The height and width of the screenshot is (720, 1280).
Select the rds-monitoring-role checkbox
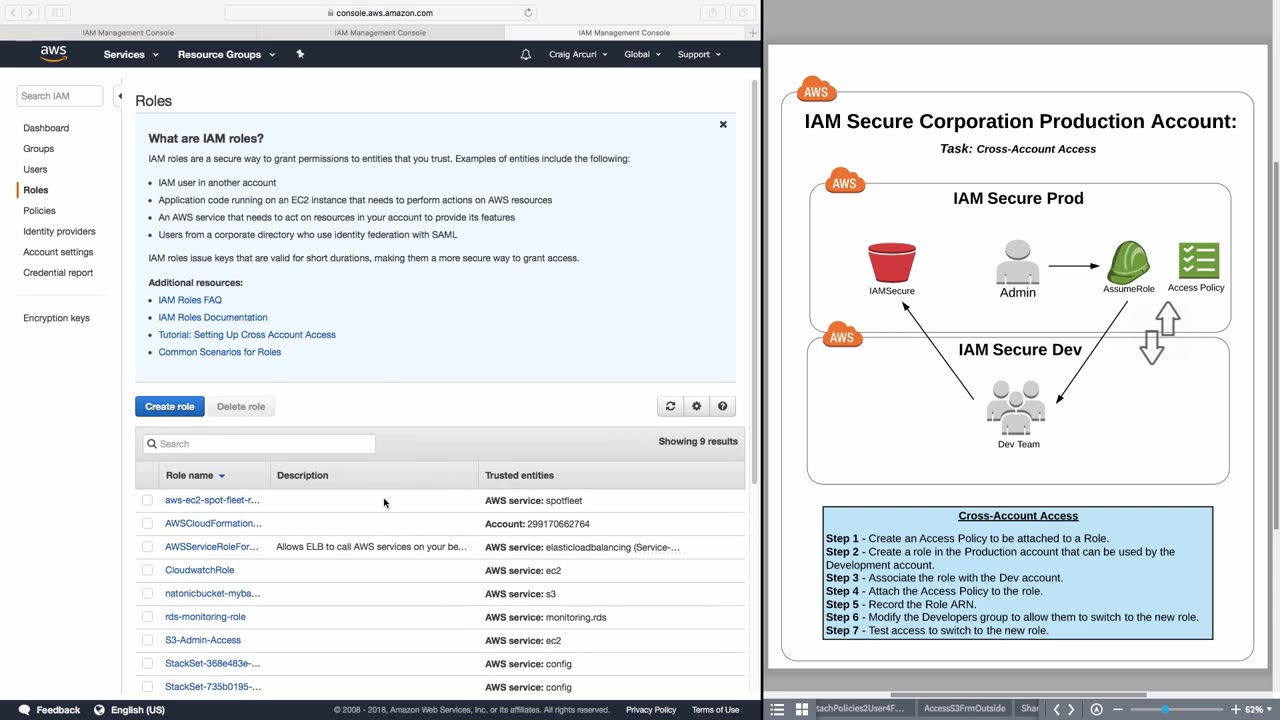tap(147, 617)
